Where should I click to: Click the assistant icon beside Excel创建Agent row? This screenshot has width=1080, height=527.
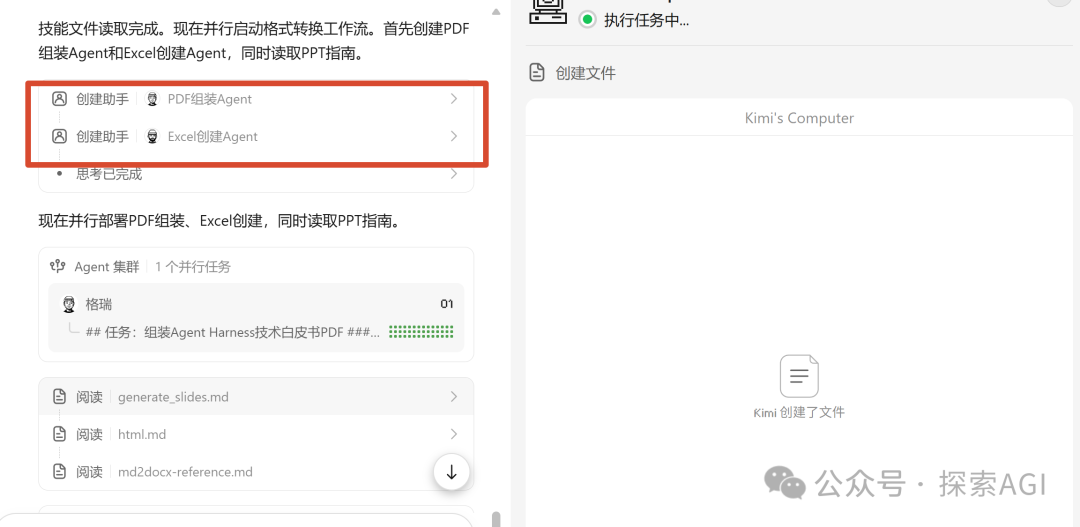pos(59,136)
